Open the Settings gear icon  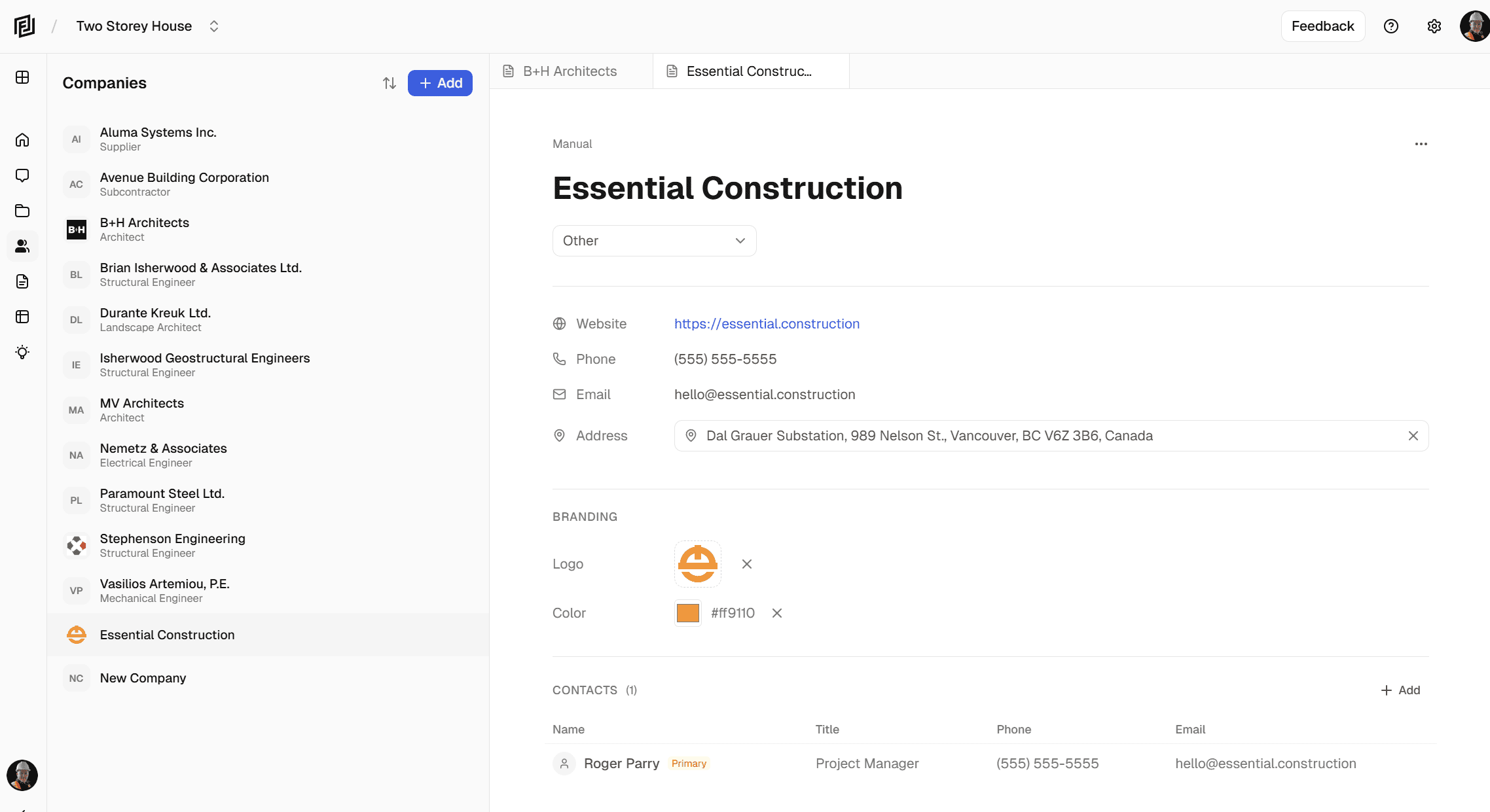point(1434,26)
